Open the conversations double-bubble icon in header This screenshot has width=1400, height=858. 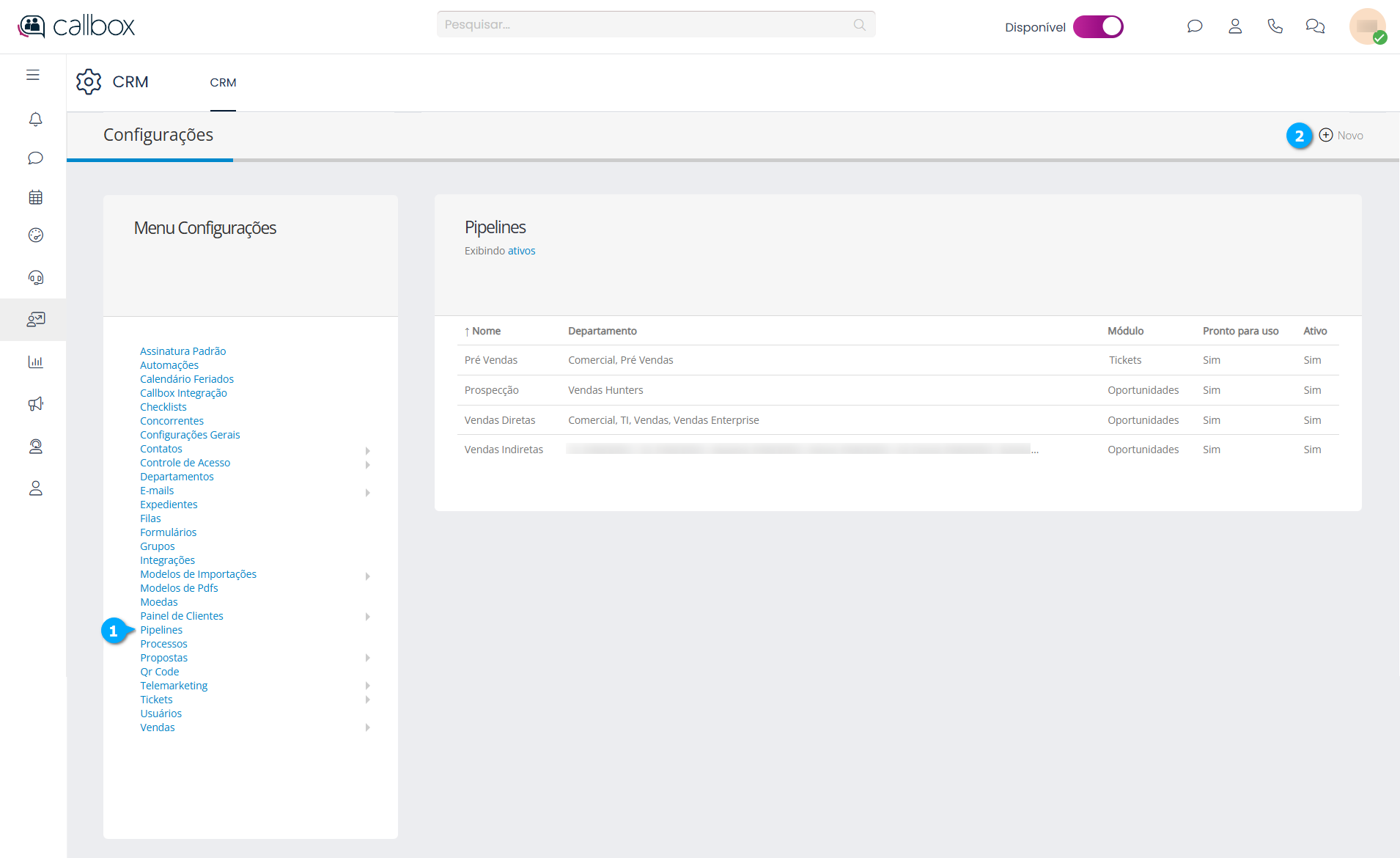(x=1315, y=26)
